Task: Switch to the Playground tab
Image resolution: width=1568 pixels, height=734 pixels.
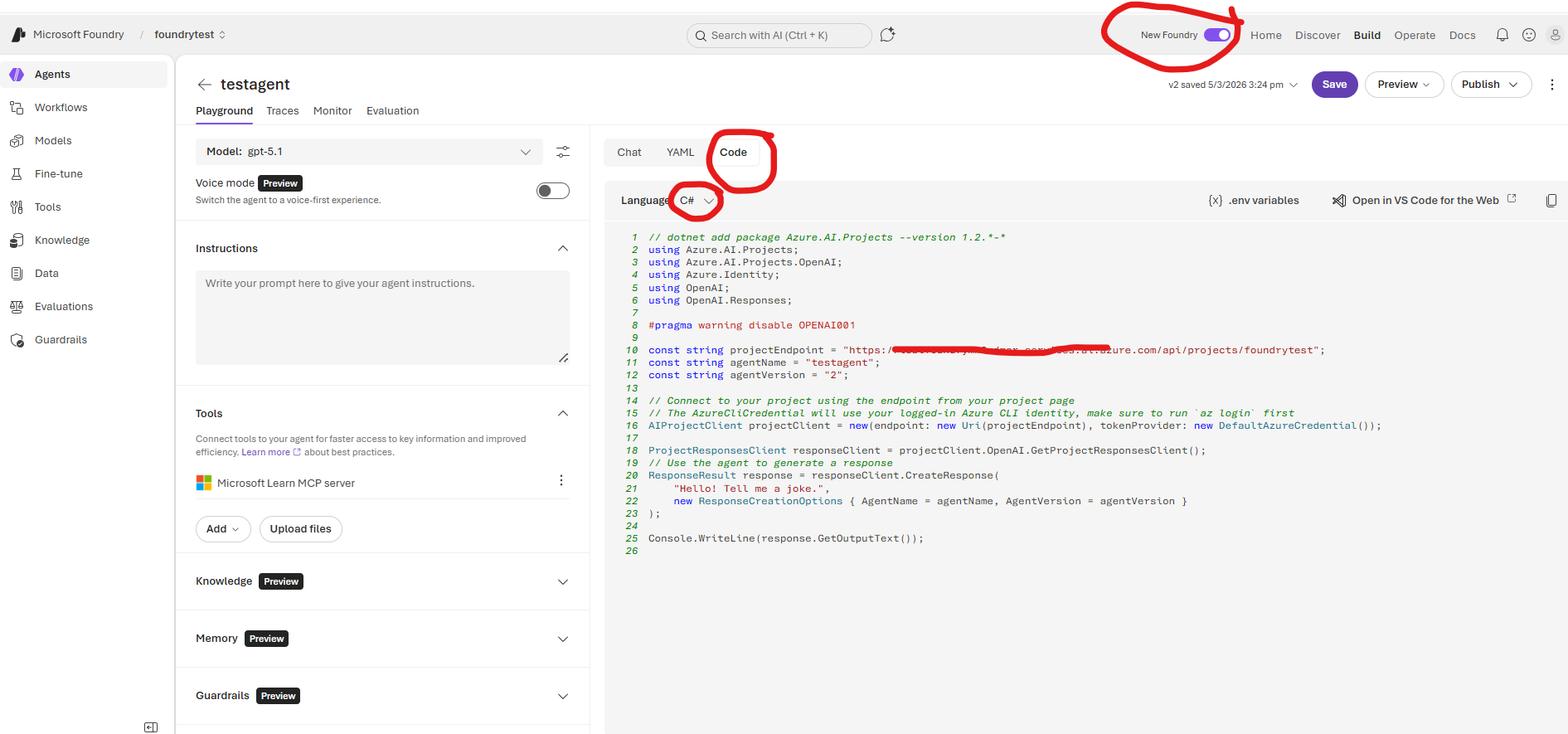Action: pyautogui.click(x=224, y=111)
